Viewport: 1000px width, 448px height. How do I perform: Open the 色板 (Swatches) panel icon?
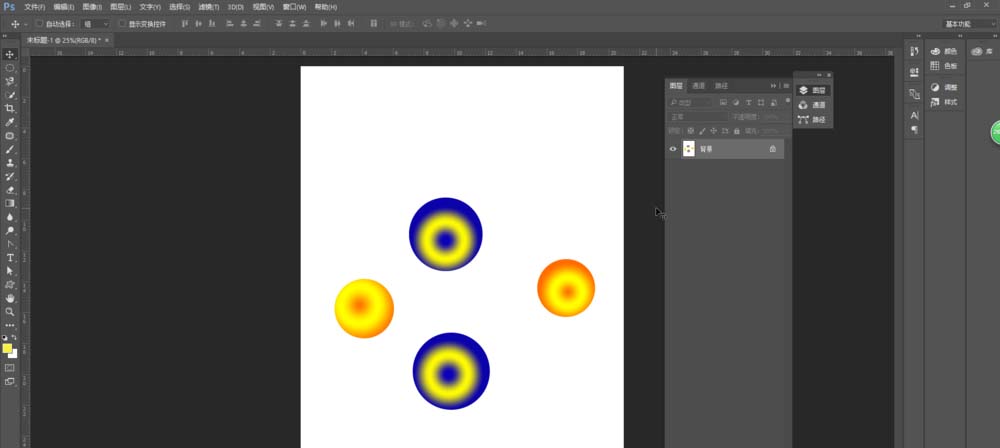point(943,66)
